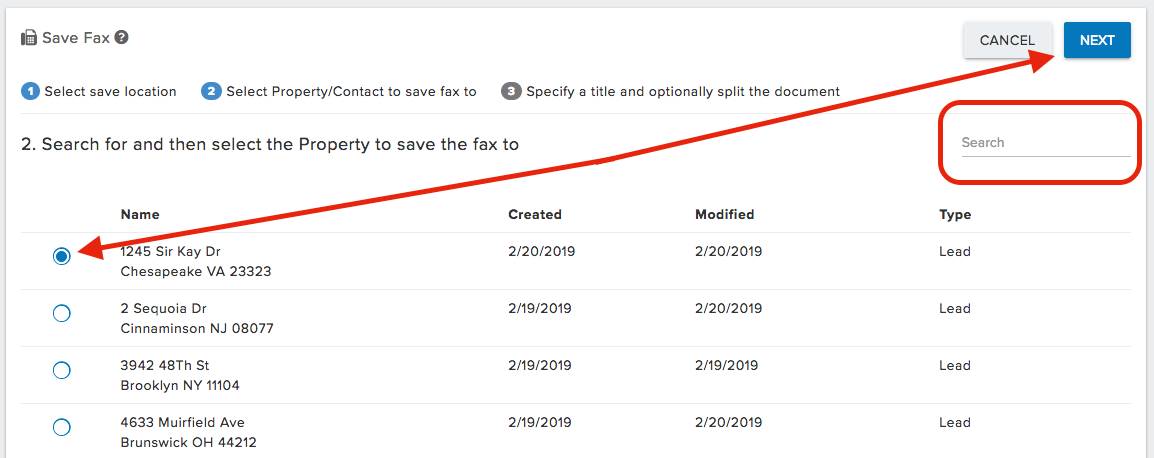This screenshot has width=1154, height=458.
Task: Open Select Property/Contact to save fax to step
Action: coord(351,92)
